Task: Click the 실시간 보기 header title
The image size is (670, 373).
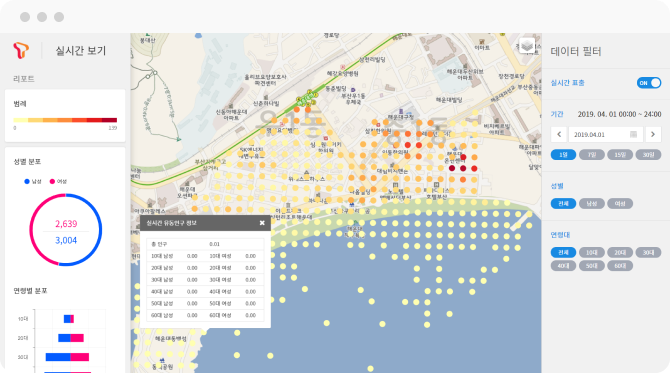Action: [80, 50]
